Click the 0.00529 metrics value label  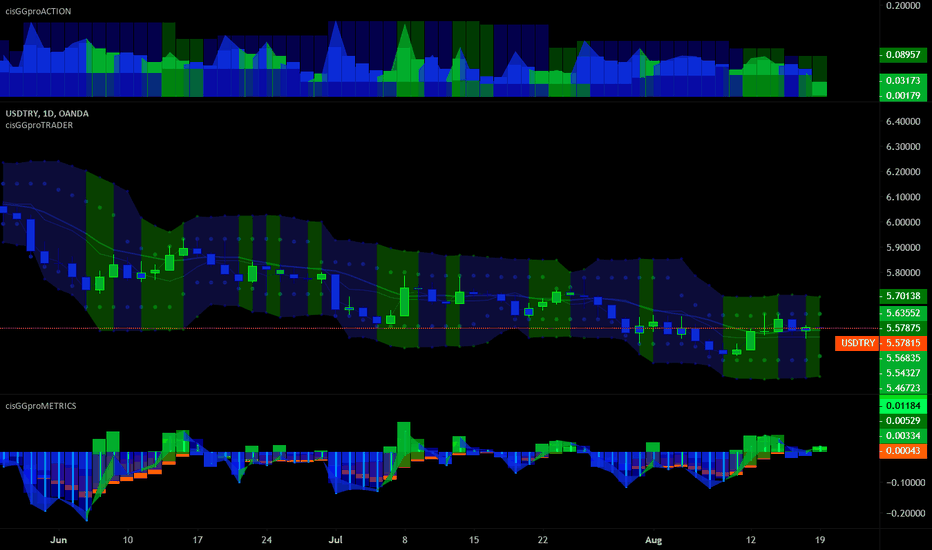coord(903,420)
